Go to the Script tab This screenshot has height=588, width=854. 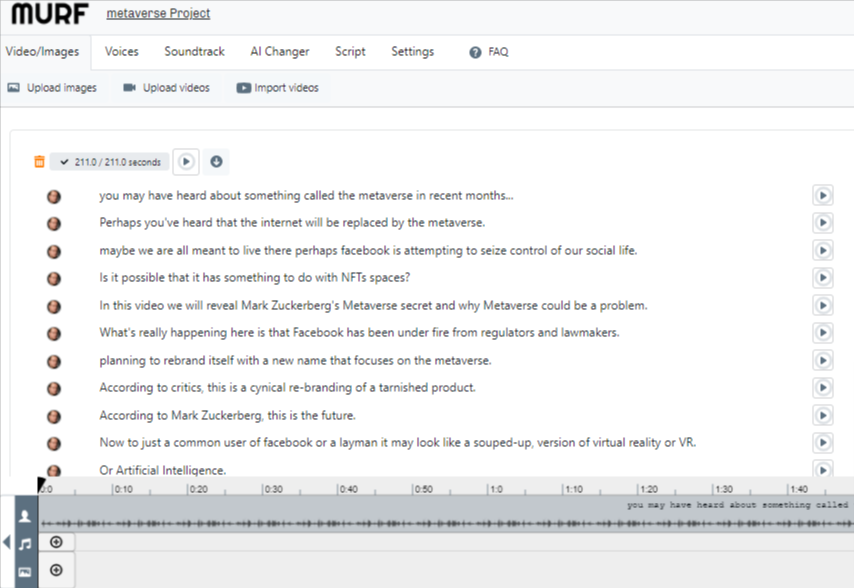click(350, 52)
